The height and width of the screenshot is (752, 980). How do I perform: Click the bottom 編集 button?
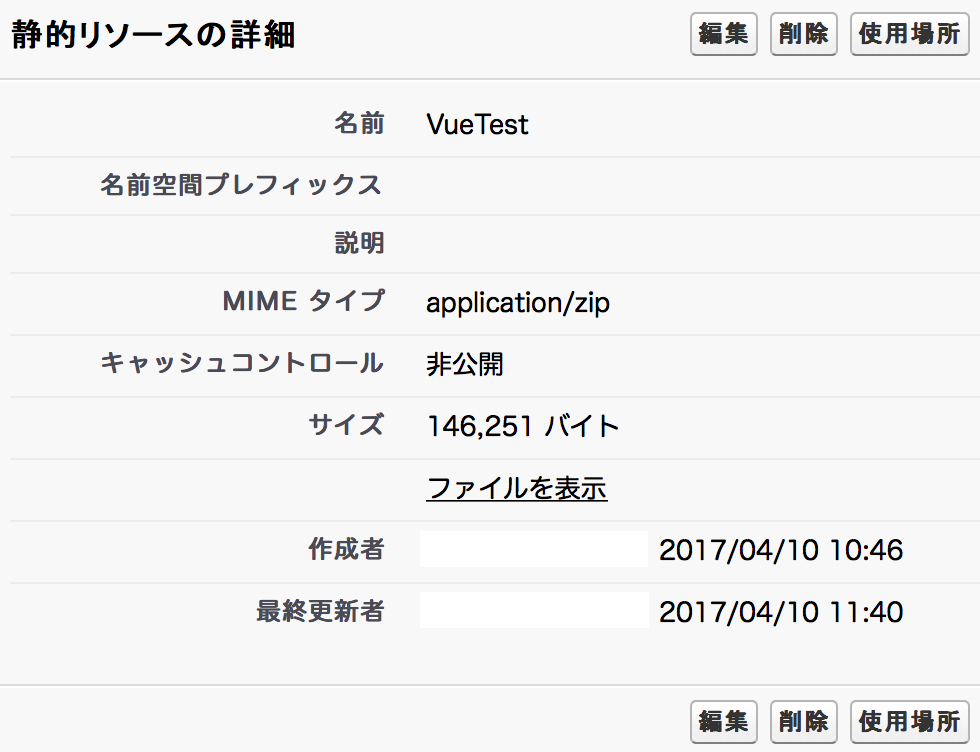724,721
